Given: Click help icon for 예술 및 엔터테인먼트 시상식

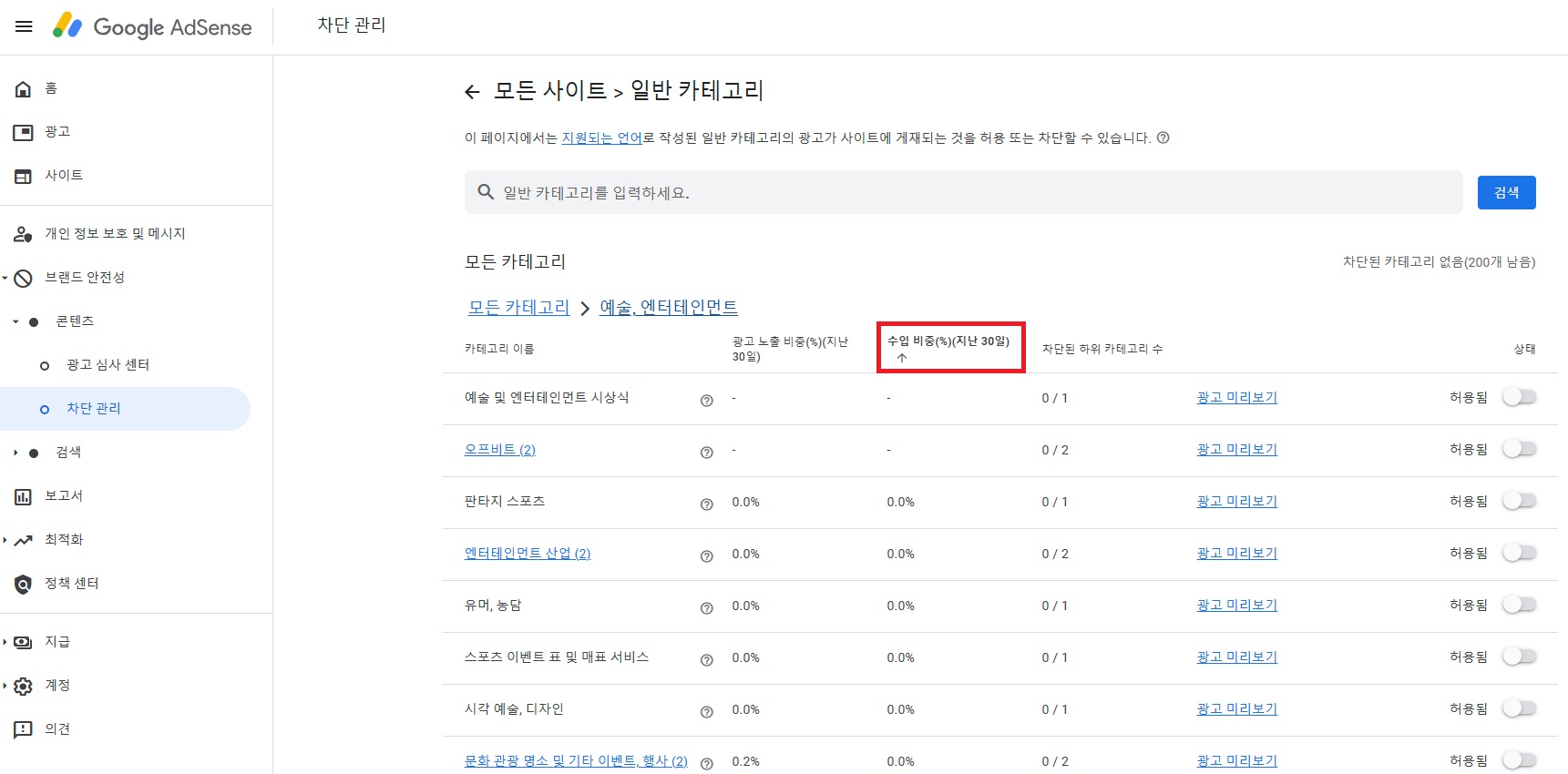Looking at the screenshot, I should pyautogui.click(x=706, y=401).
